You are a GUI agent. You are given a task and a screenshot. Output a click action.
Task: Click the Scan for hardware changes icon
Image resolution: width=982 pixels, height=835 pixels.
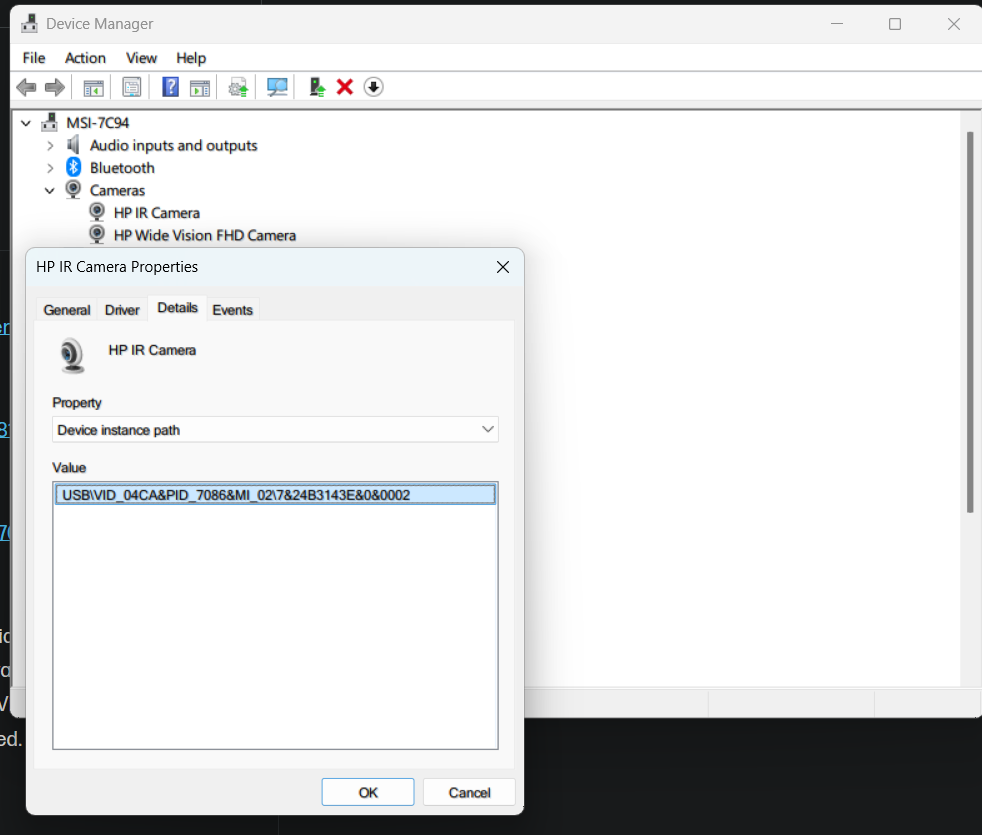[x=277, y=88]
